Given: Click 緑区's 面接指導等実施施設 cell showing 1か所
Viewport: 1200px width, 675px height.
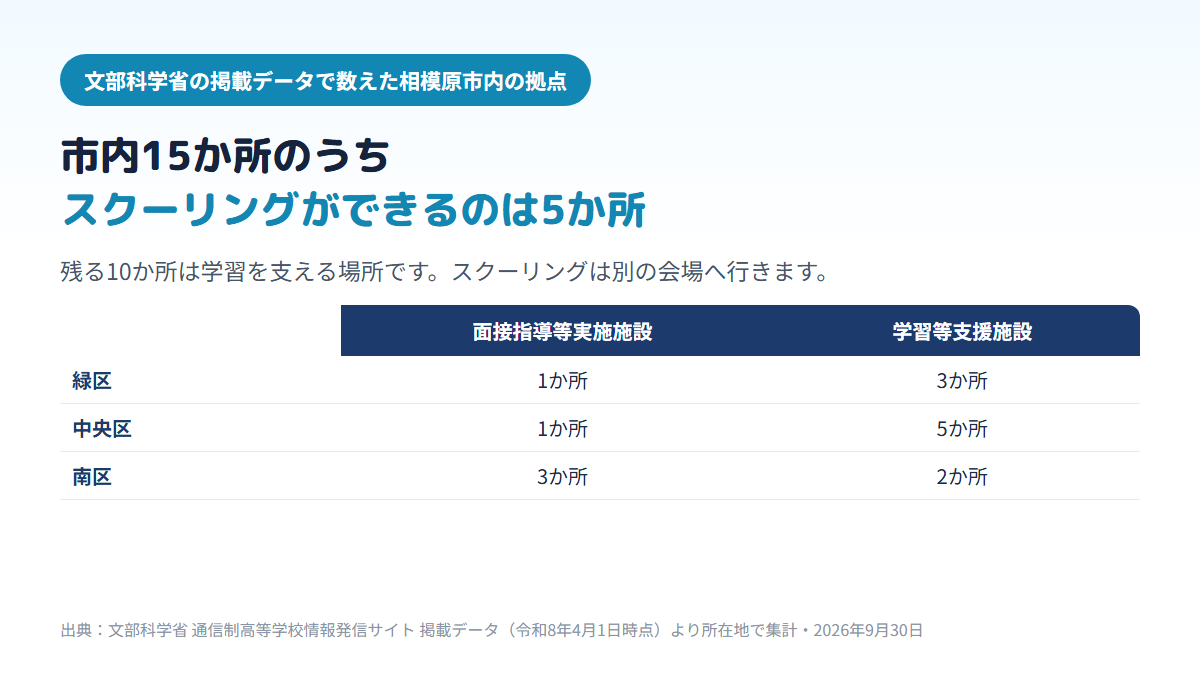Looking at the screenshot, I should point(562,381).
